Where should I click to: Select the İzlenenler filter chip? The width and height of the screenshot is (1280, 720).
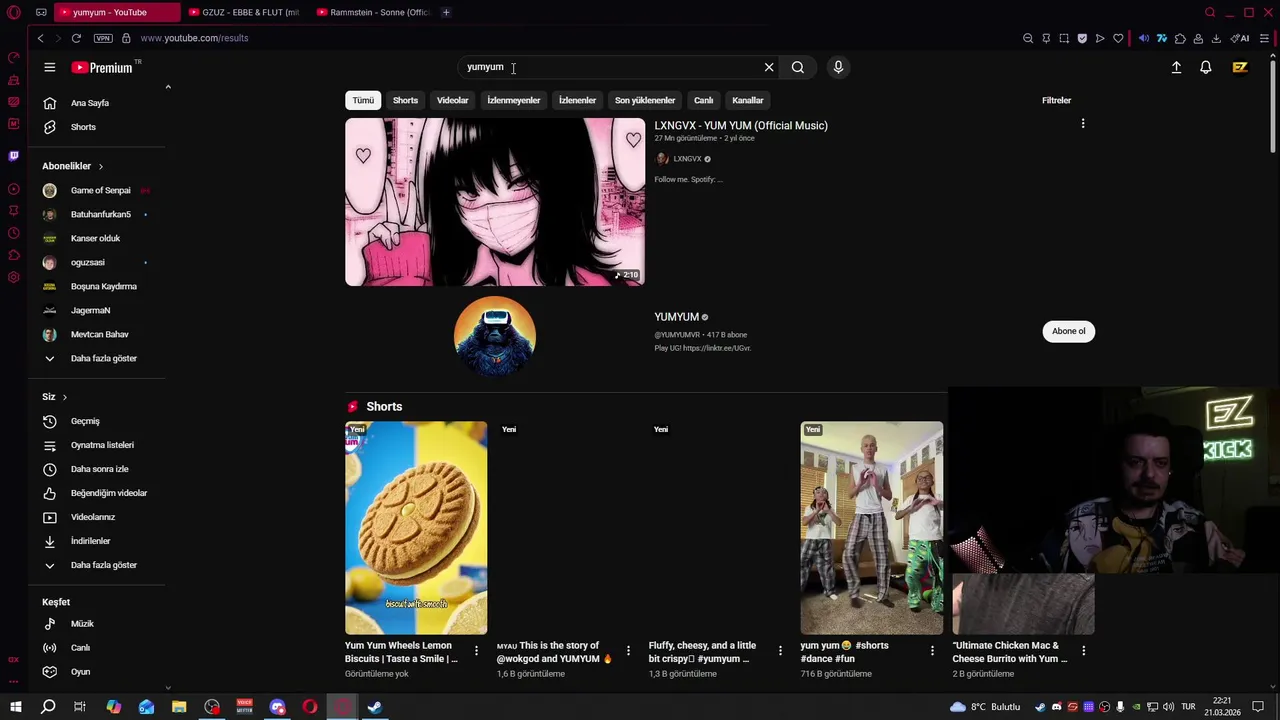577,100
